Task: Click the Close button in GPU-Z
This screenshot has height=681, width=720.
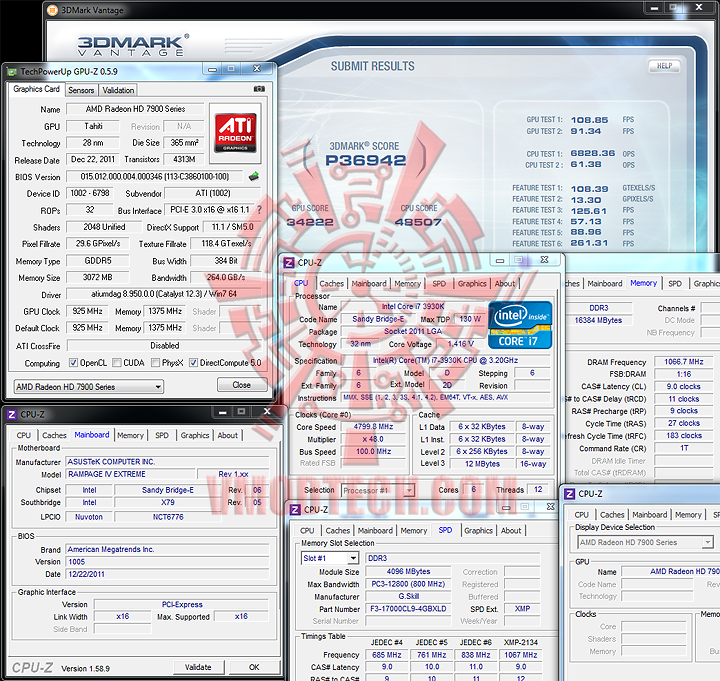Action: coord(242,385)
